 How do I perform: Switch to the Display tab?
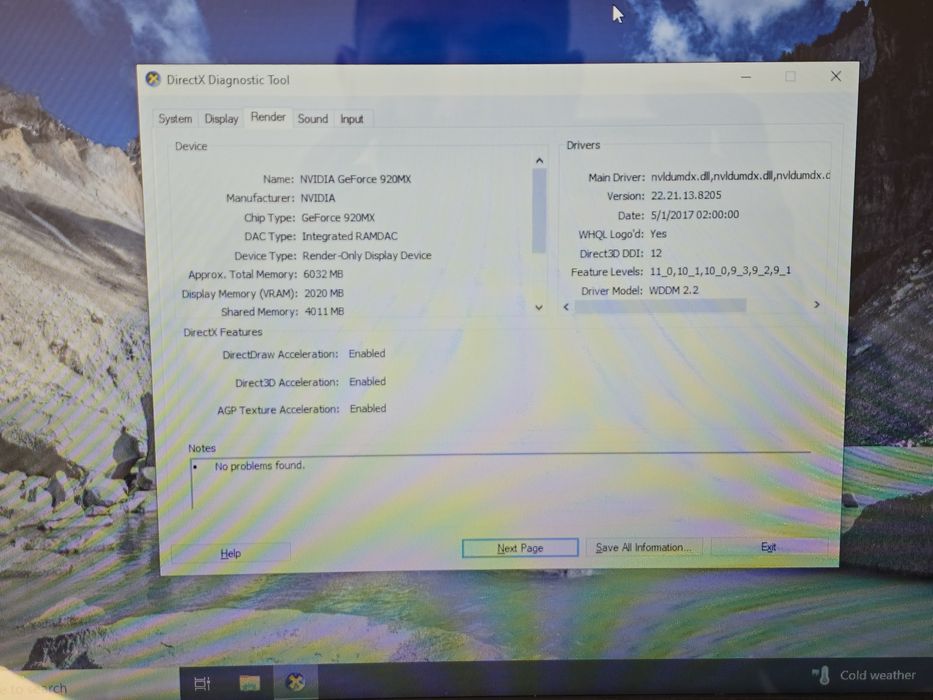click(x=221, y=118)
